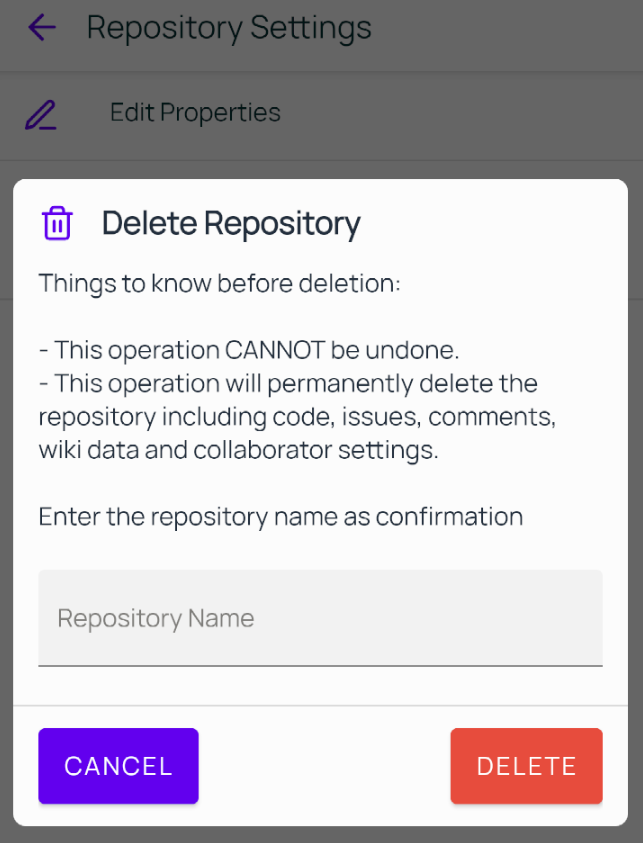Click the Delete Repository dialog heading
This screenshot has height=843, width=643.
[x=231, y=223]
